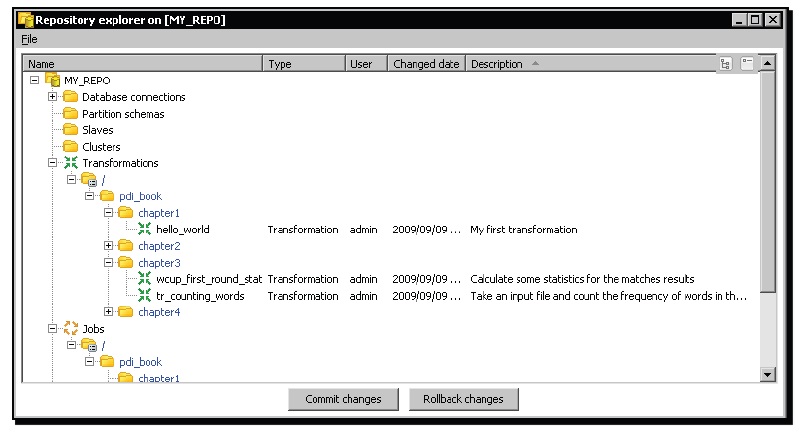This screenshot has height=433, width=803.
Task: Click the pdi_book folder icon under Jobs
Action: (x=107, y=362)
